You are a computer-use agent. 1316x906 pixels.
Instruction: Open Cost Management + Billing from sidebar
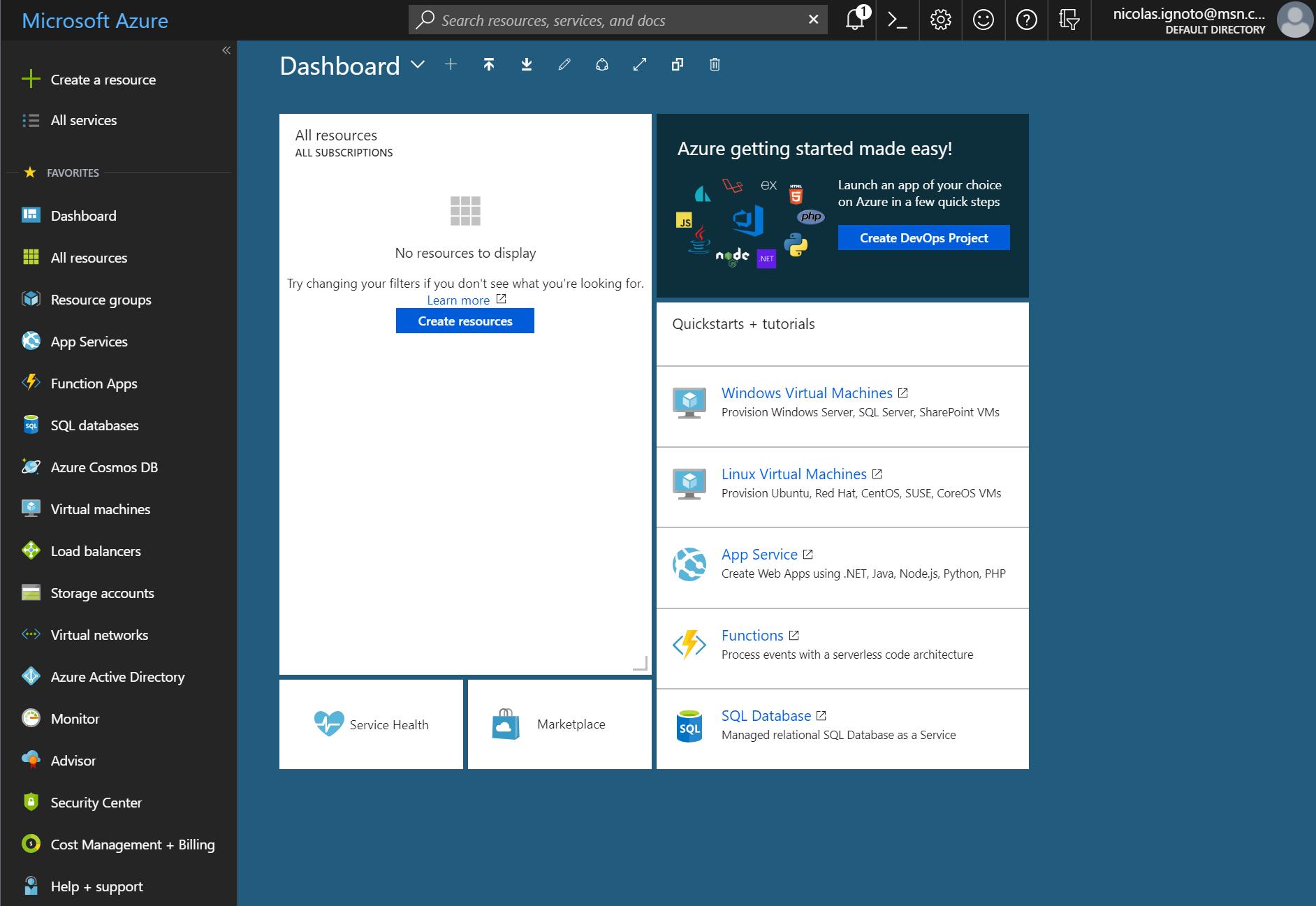point(133,844)
